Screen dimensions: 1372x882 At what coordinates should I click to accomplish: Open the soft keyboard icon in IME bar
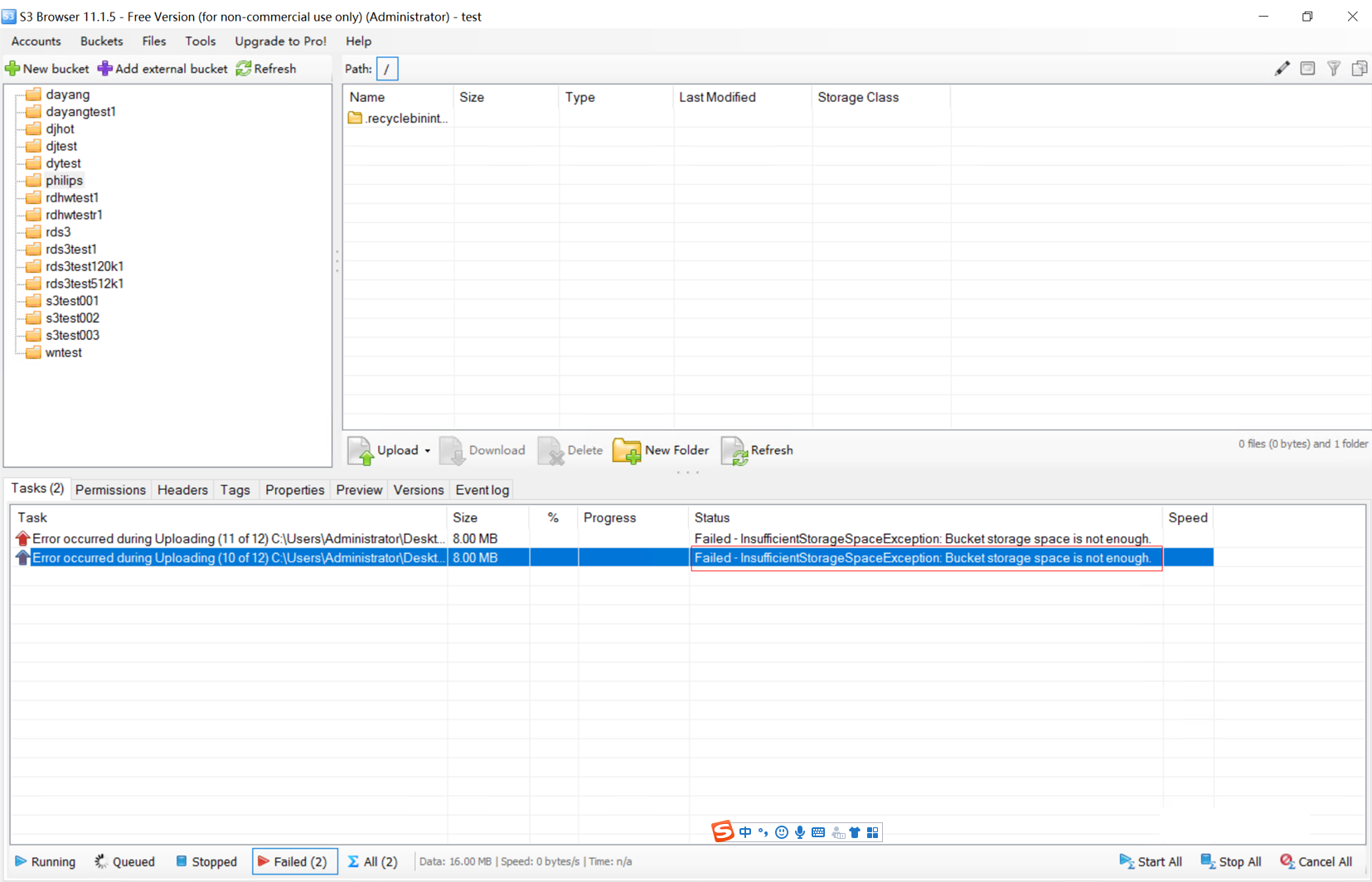coord(818,832)
